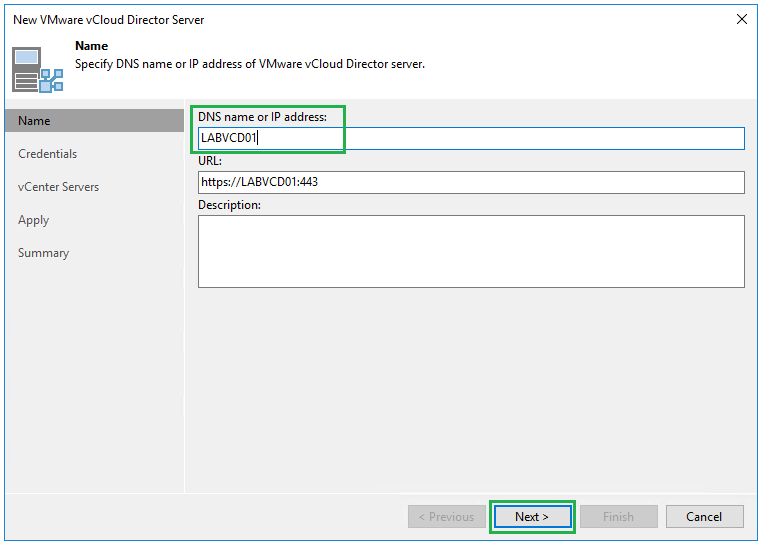The width and height of the screenshot is (762, 546).
Task: Click the 'DNS name or IP address:' label
Action: click(x=262, y=117)
